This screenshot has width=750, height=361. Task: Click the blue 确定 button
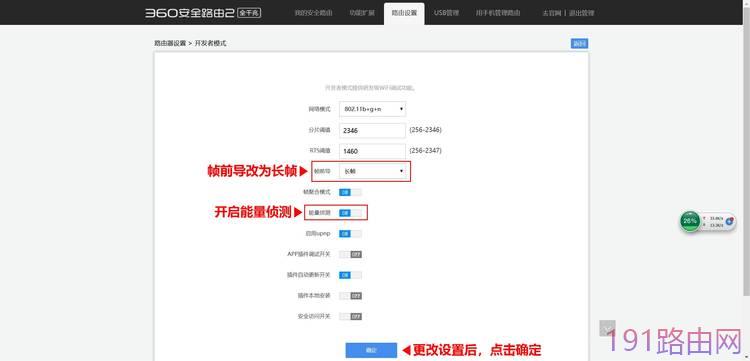click(x=371, y=350)
